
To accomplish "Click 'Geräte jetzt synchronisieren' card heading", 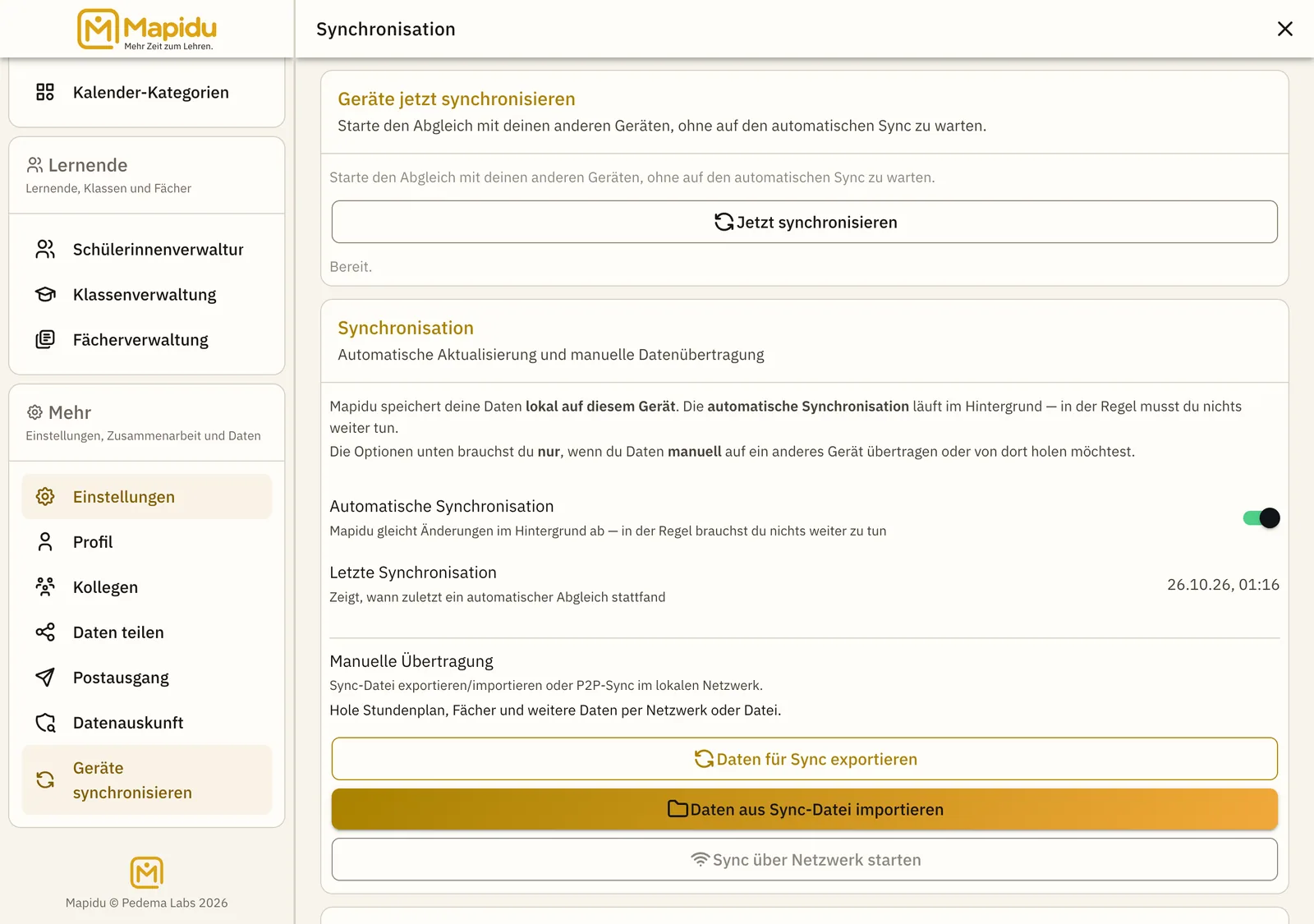I will coord(457,99).
